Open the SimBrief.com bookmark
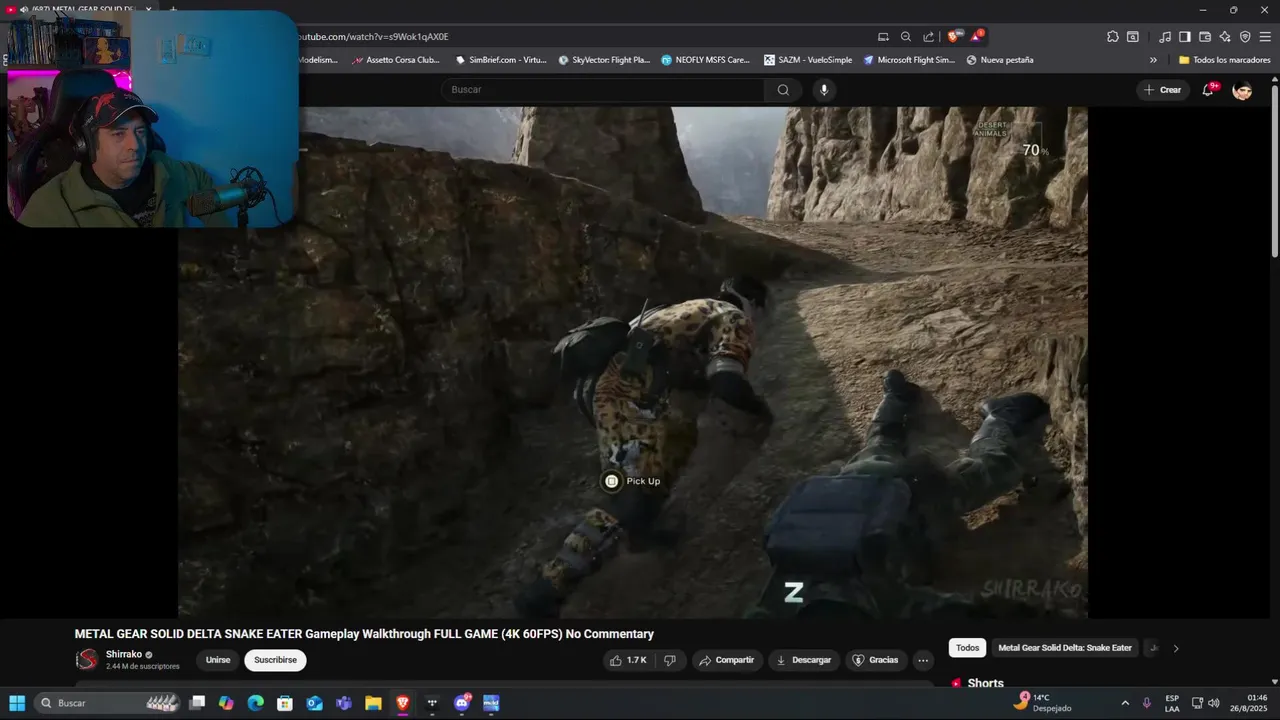This screenshot has height=720, width=1280. [x=500, y=60]
